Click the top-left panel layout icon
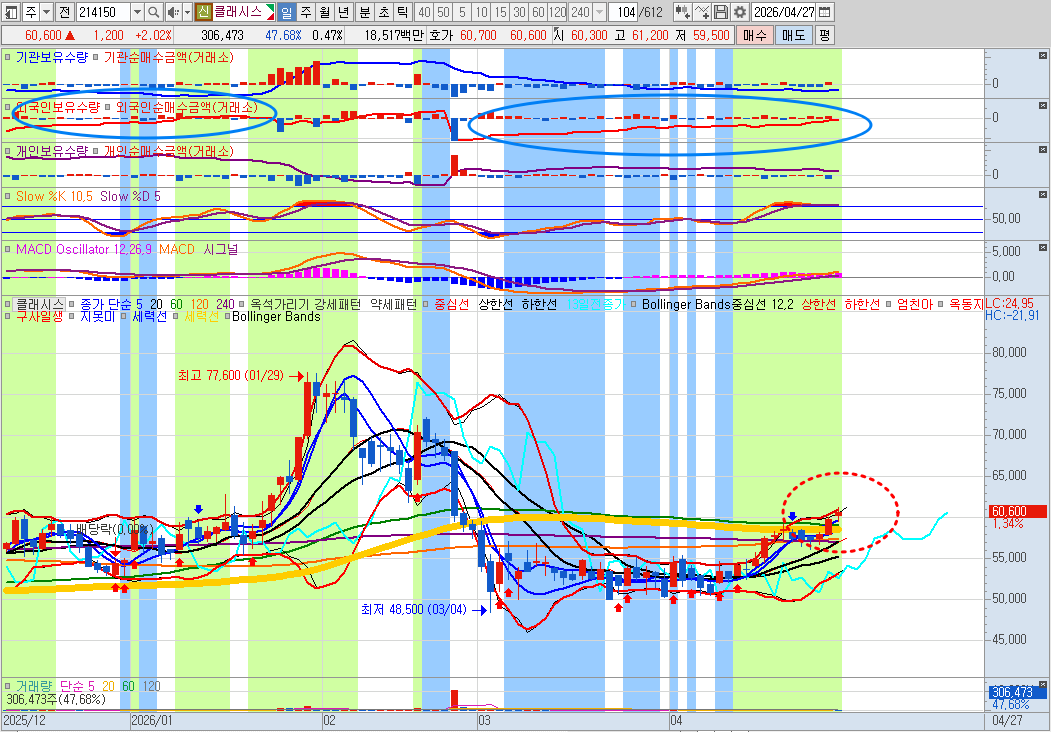This screenshot has width=1051, height=732. 11,12
